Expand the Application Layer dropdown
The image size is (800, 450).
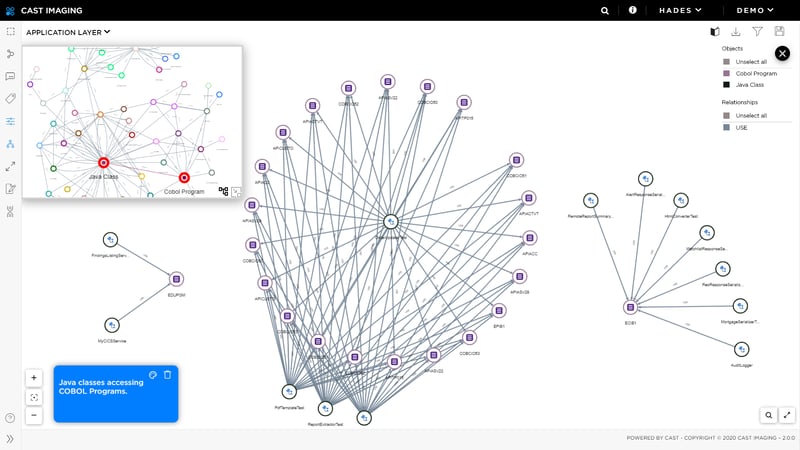coord(68,32)
